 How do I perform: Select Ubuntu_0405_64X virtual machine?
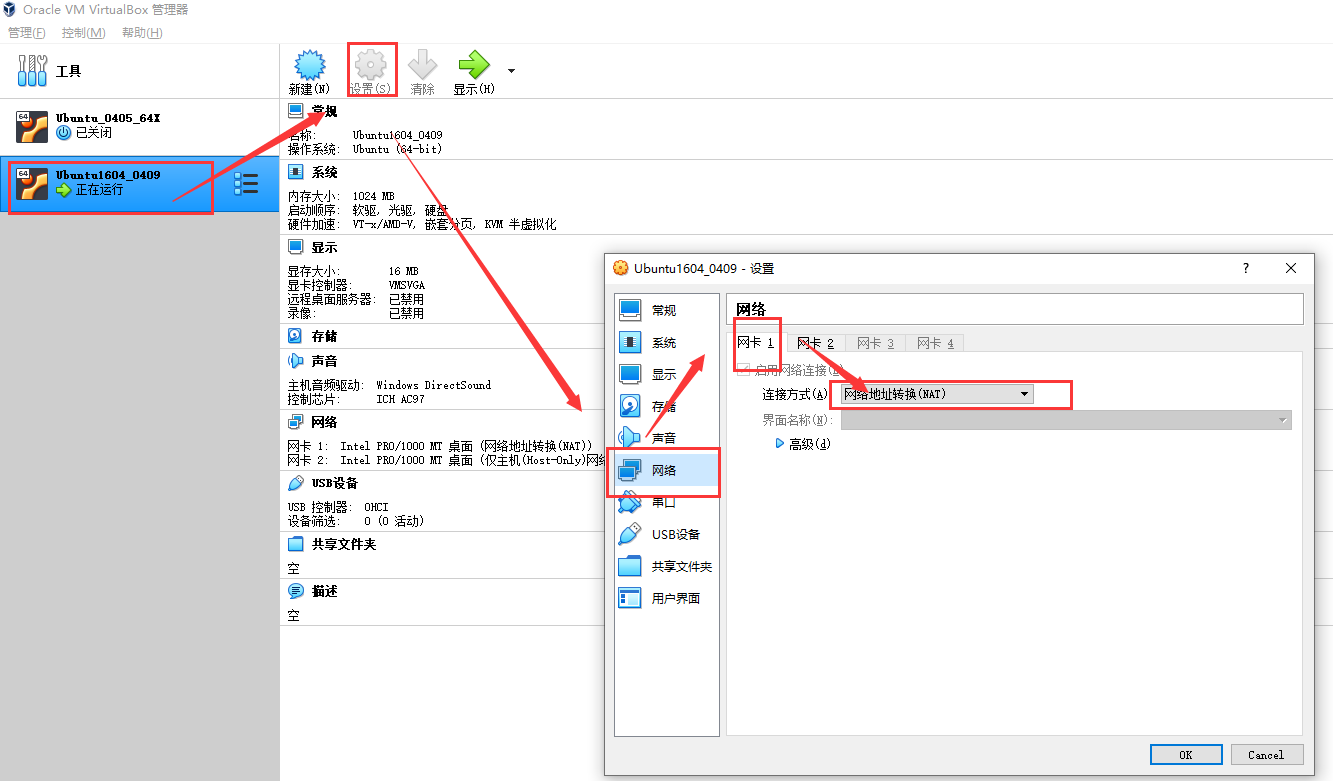point(140,126)
